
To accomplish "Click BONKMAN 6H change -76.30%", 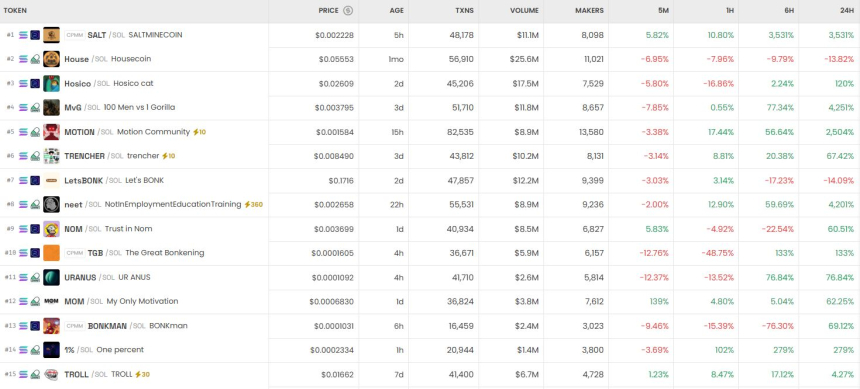I will click(x=778, y=325).
